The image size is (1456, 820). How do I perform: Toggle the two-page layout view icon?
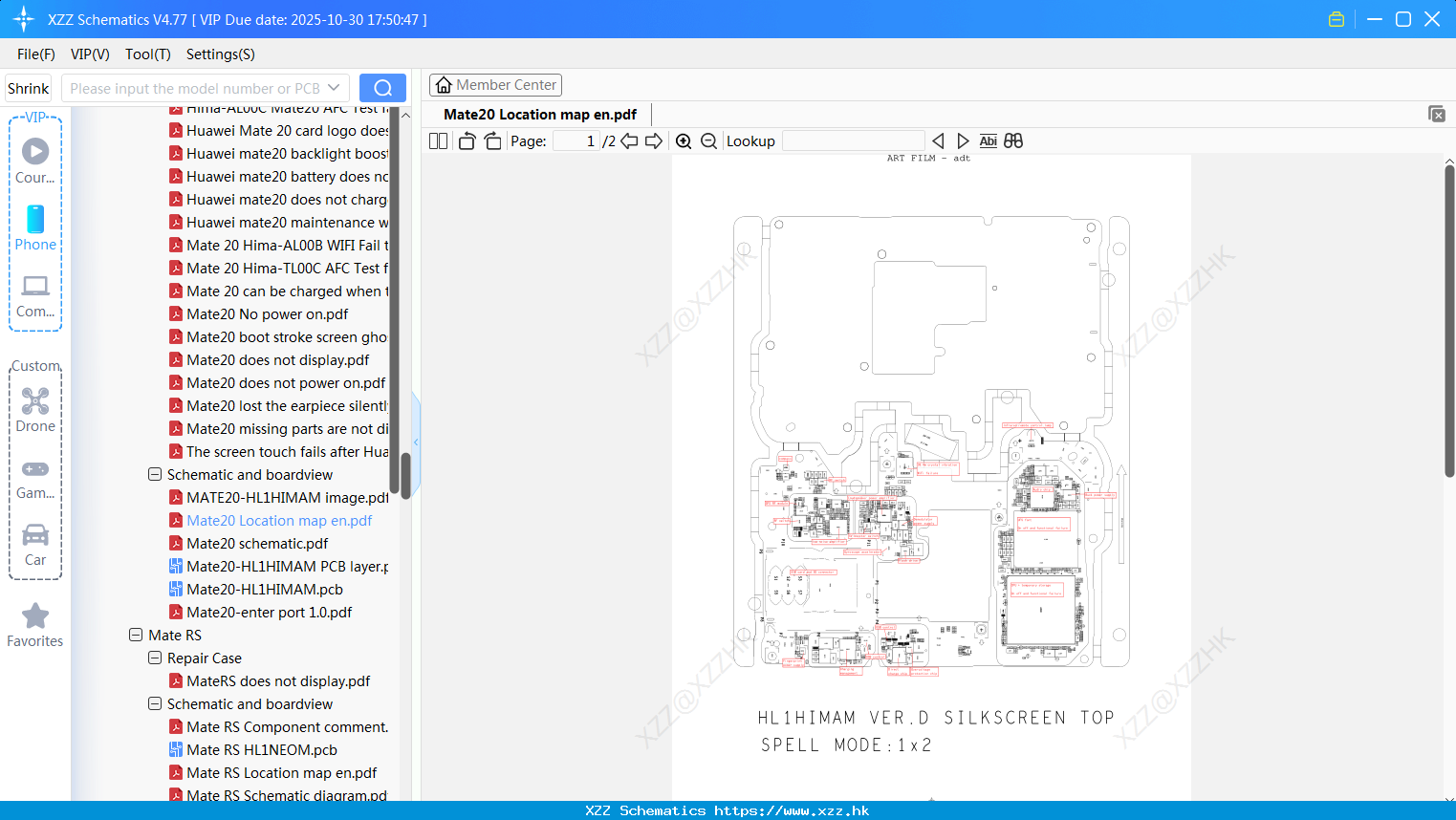[x=438, y=141]
